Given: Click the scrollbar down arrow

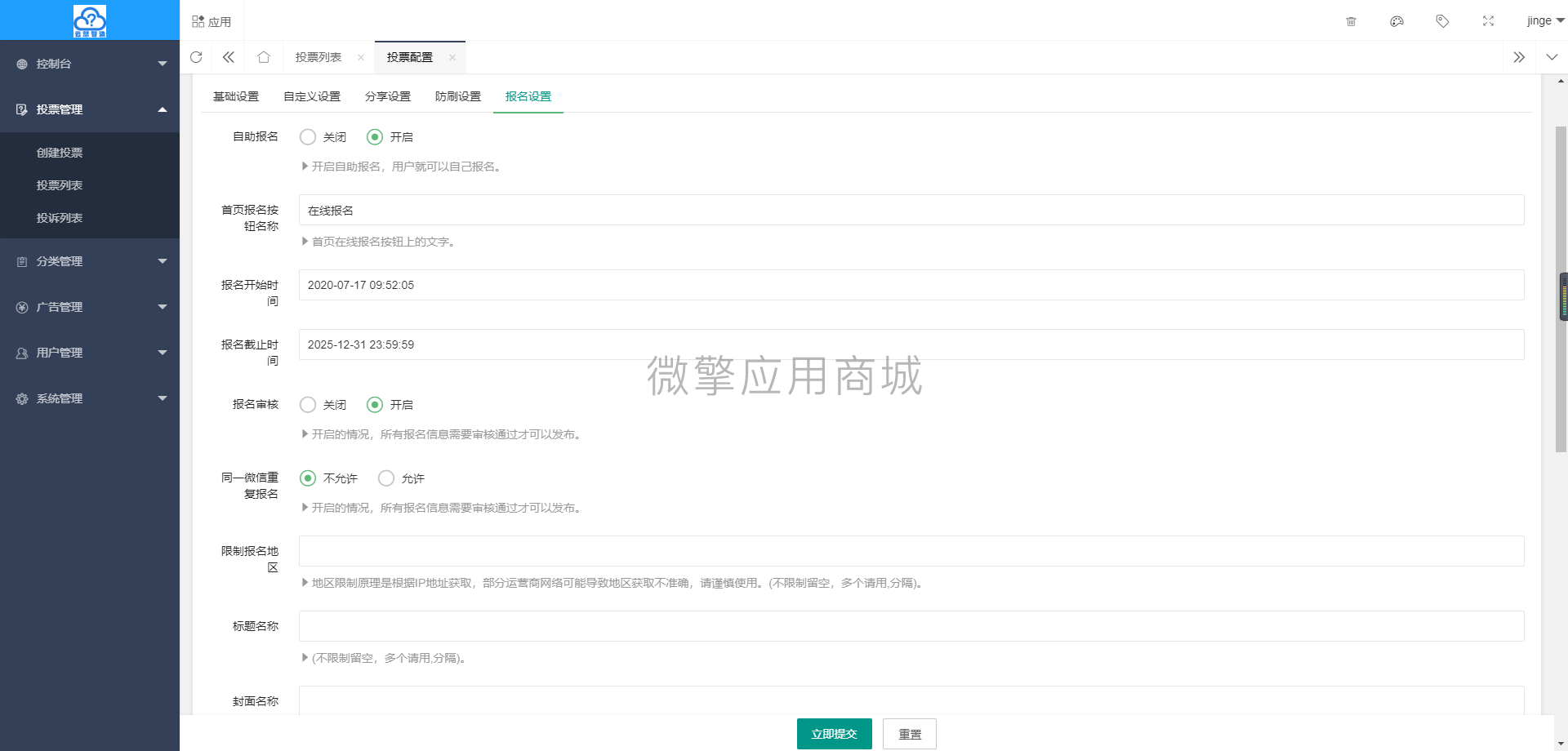Looking at the screenshot, I should pos(1561,744).
